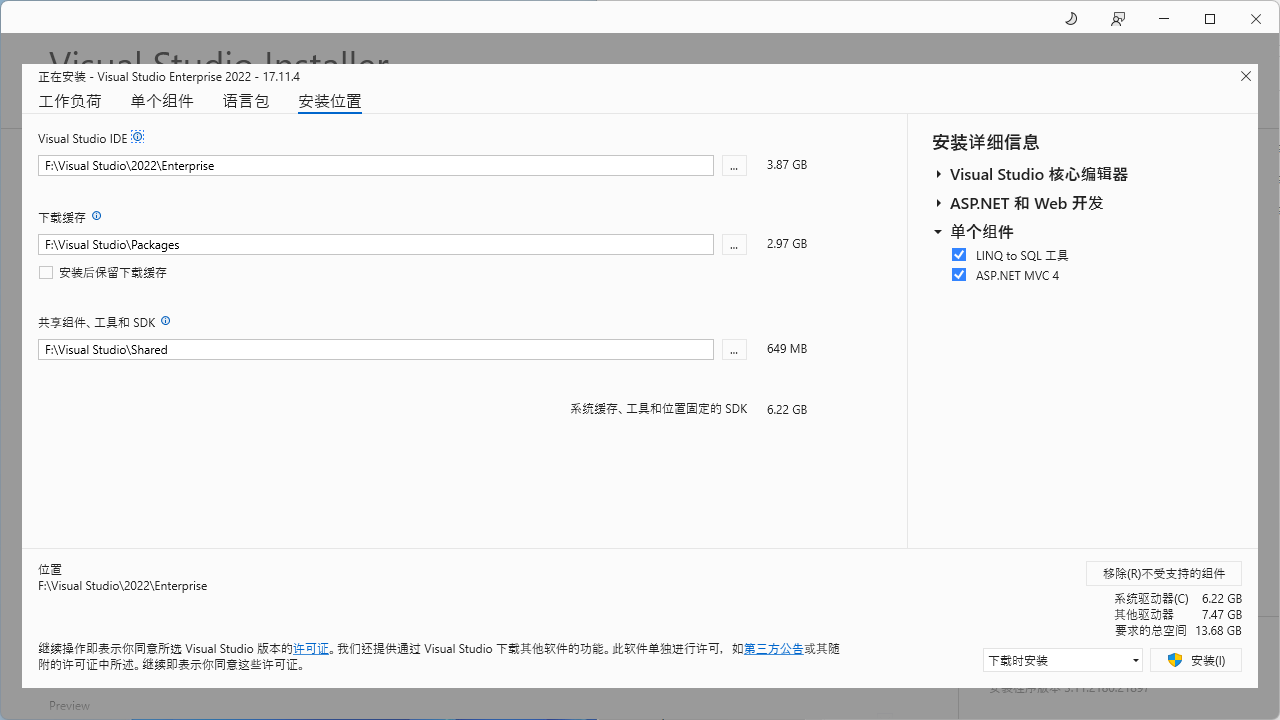Click 要求的总空间 13.68 GB text
Viewport: 1280px width, 720px height.
pos(1178,630)
